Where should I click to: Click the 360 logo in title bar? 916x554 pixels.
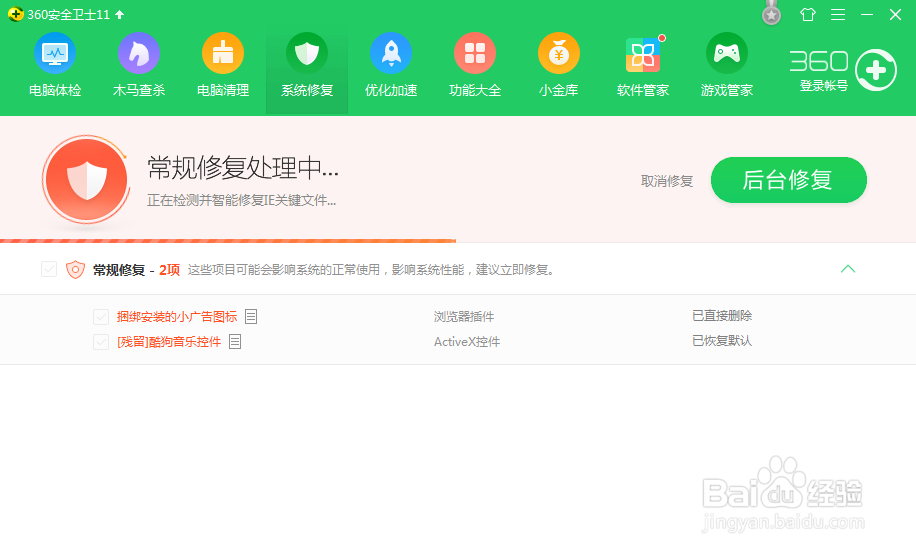pyautogui.click(x=16, y=14)
